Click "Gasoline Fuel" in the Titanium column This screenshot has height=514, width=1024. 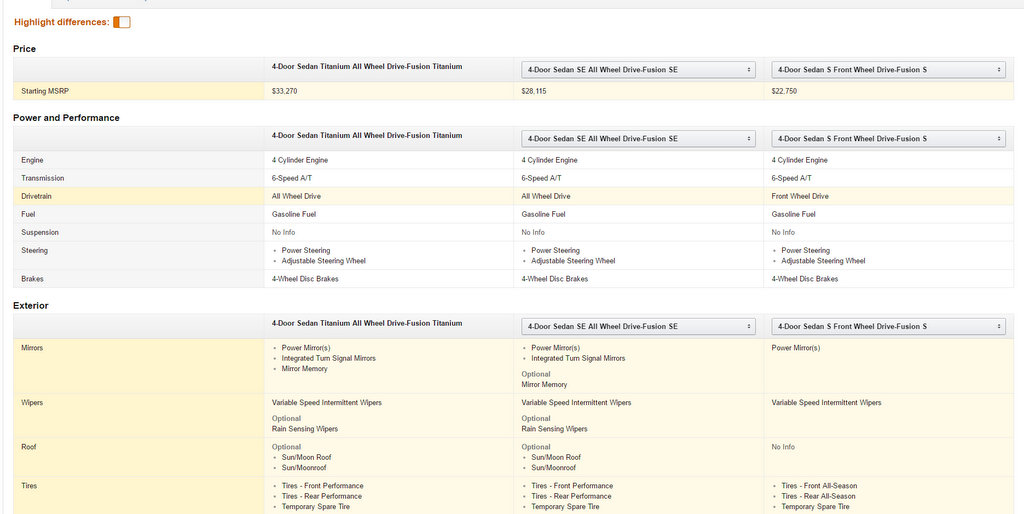coord(294,214)
